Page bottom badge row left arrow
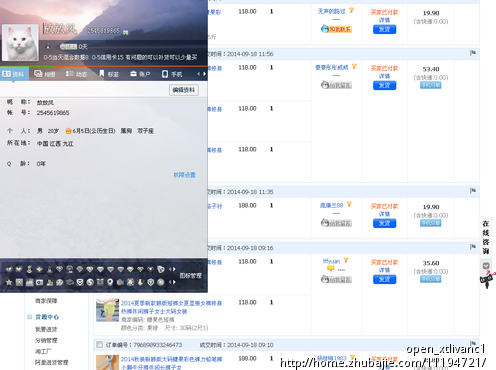Screen dimensions: 496x370 [170, 282]
